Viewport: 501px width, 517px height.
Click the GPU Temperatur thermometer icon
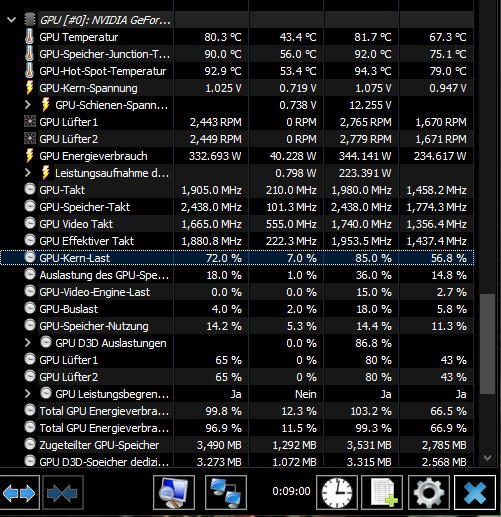(x=29, y=37)
